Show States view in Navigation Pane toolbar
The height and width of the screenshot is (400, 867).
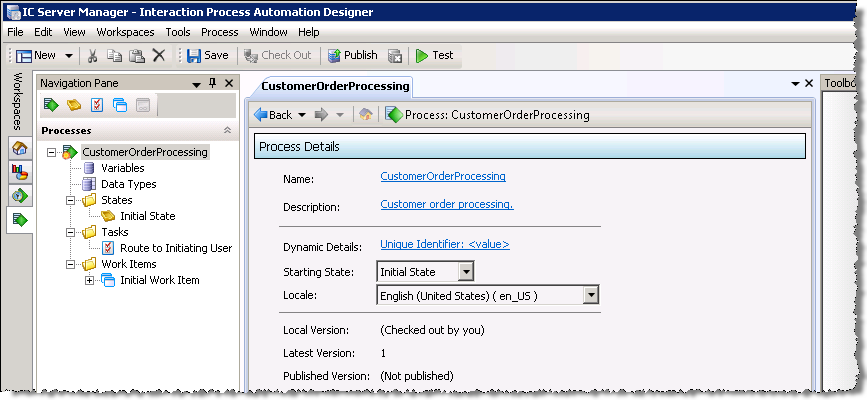pyautogui.click(x=74, y=105)
